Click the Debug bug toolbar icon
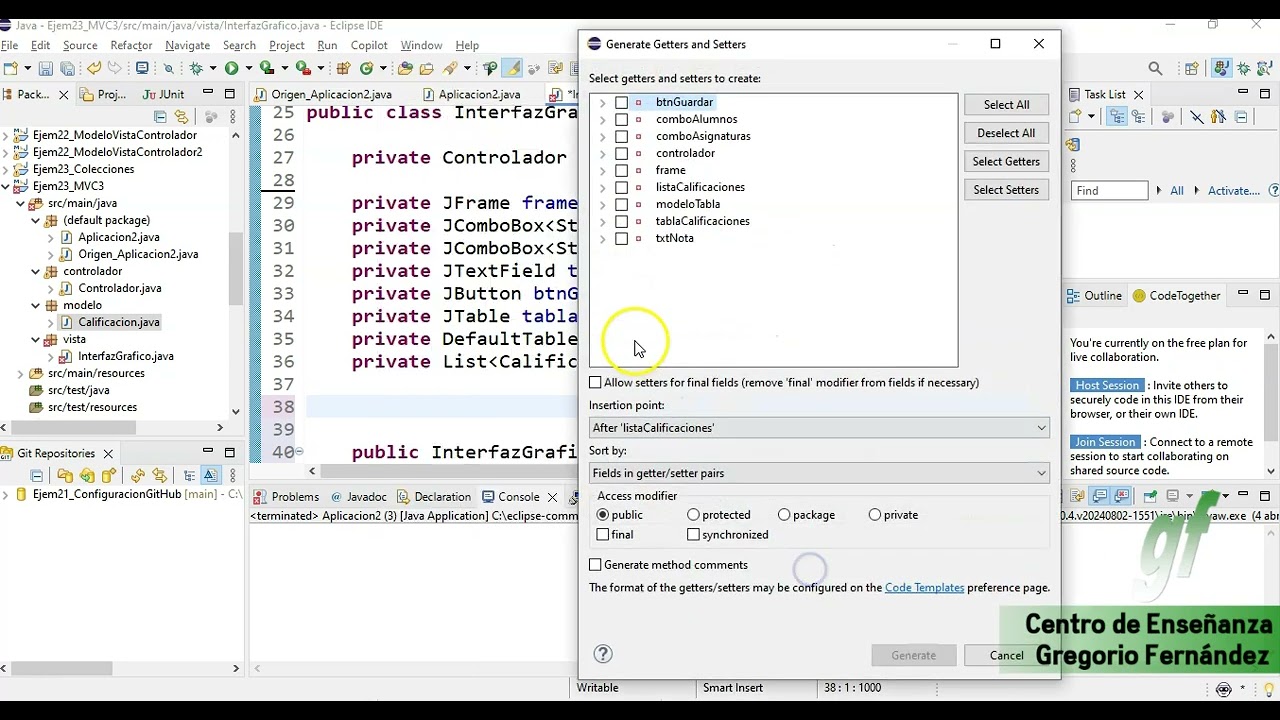Screen dimensions: 1280x720 (196, 68)
